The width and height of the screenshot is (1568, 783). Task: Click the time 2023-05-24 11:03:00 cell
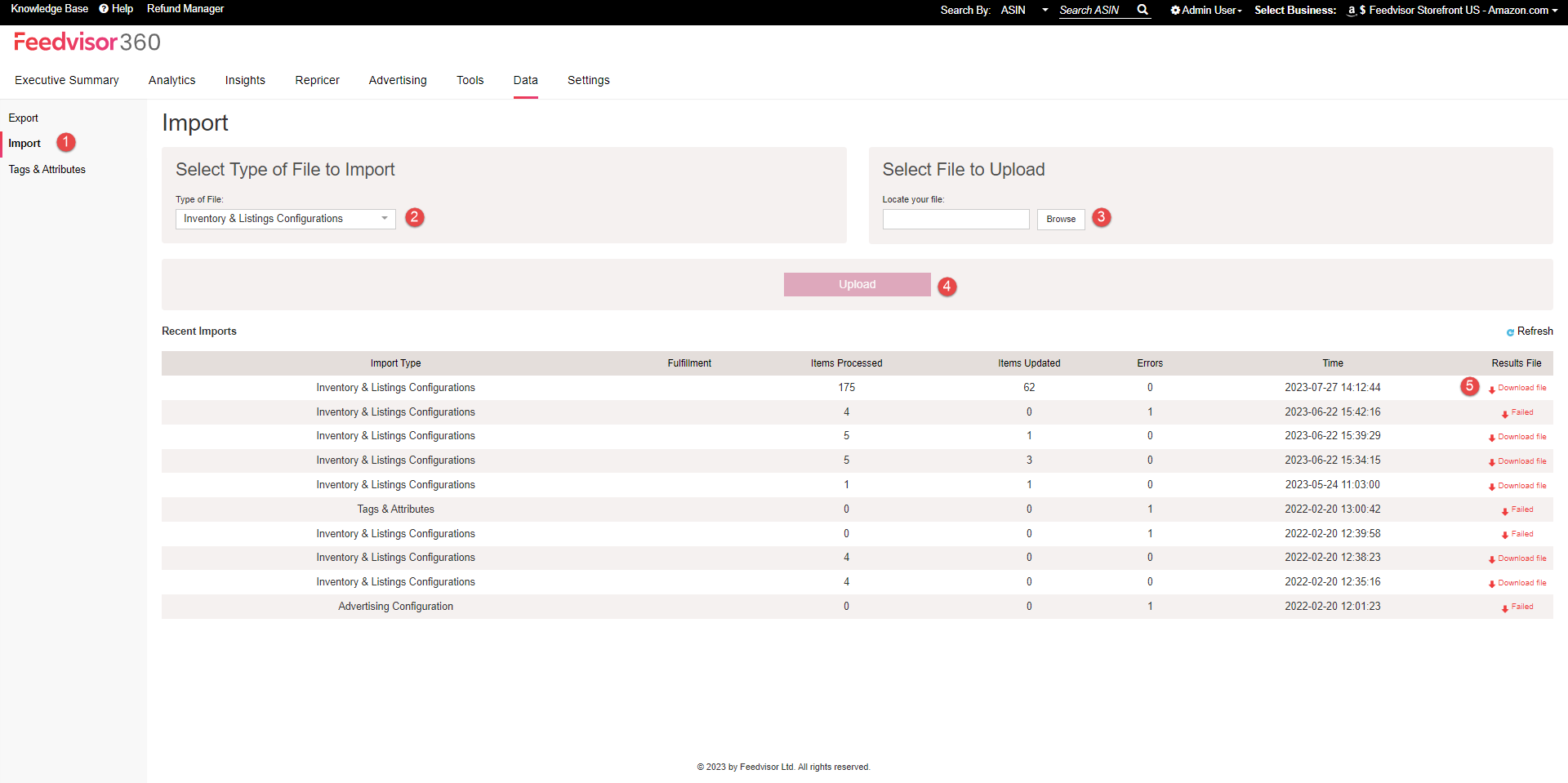pyautogui.click(x=1333, y=485)
